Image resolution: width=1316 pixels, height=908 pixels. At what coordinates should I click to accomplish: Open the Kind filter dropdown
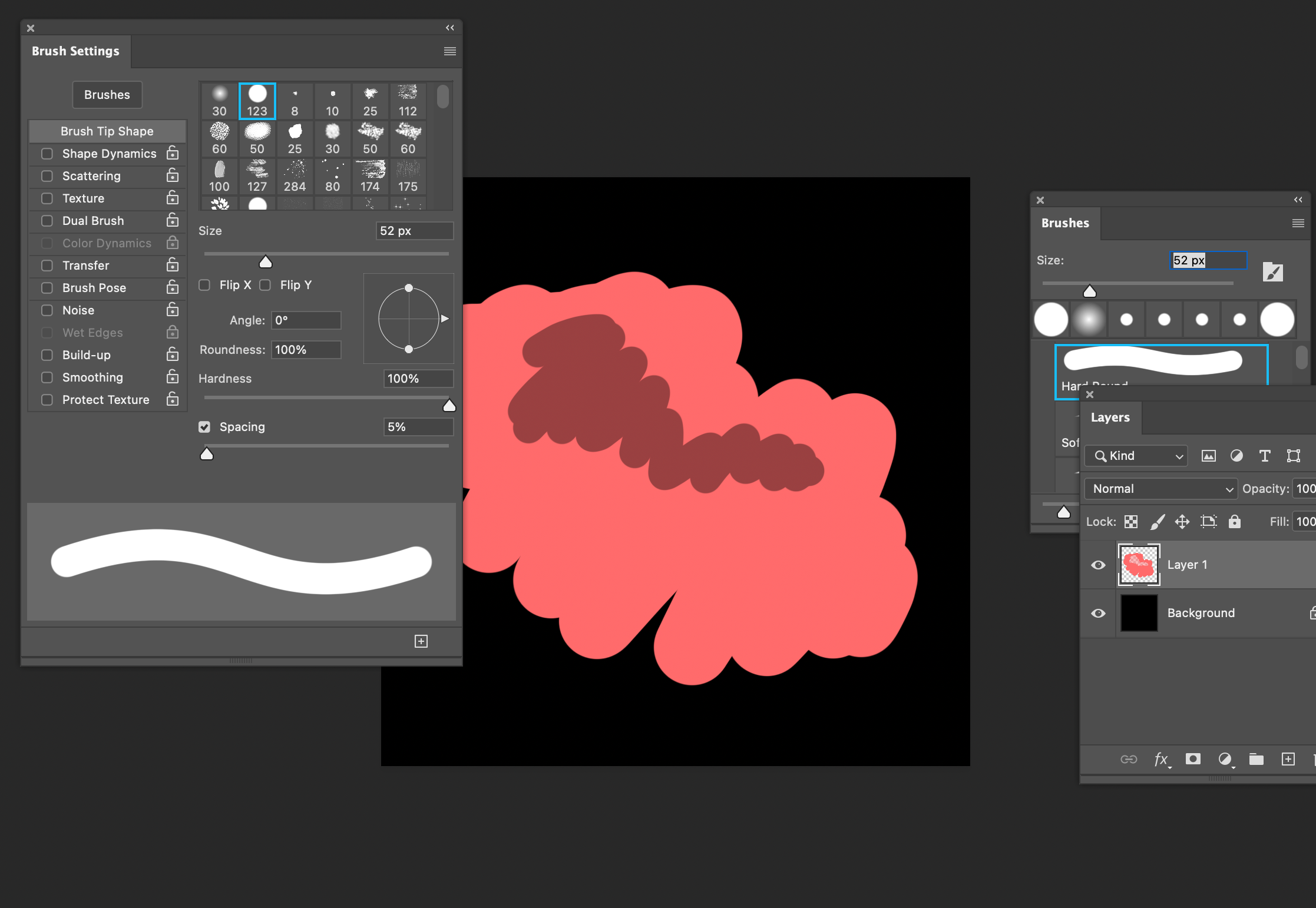click(1136, 456)
